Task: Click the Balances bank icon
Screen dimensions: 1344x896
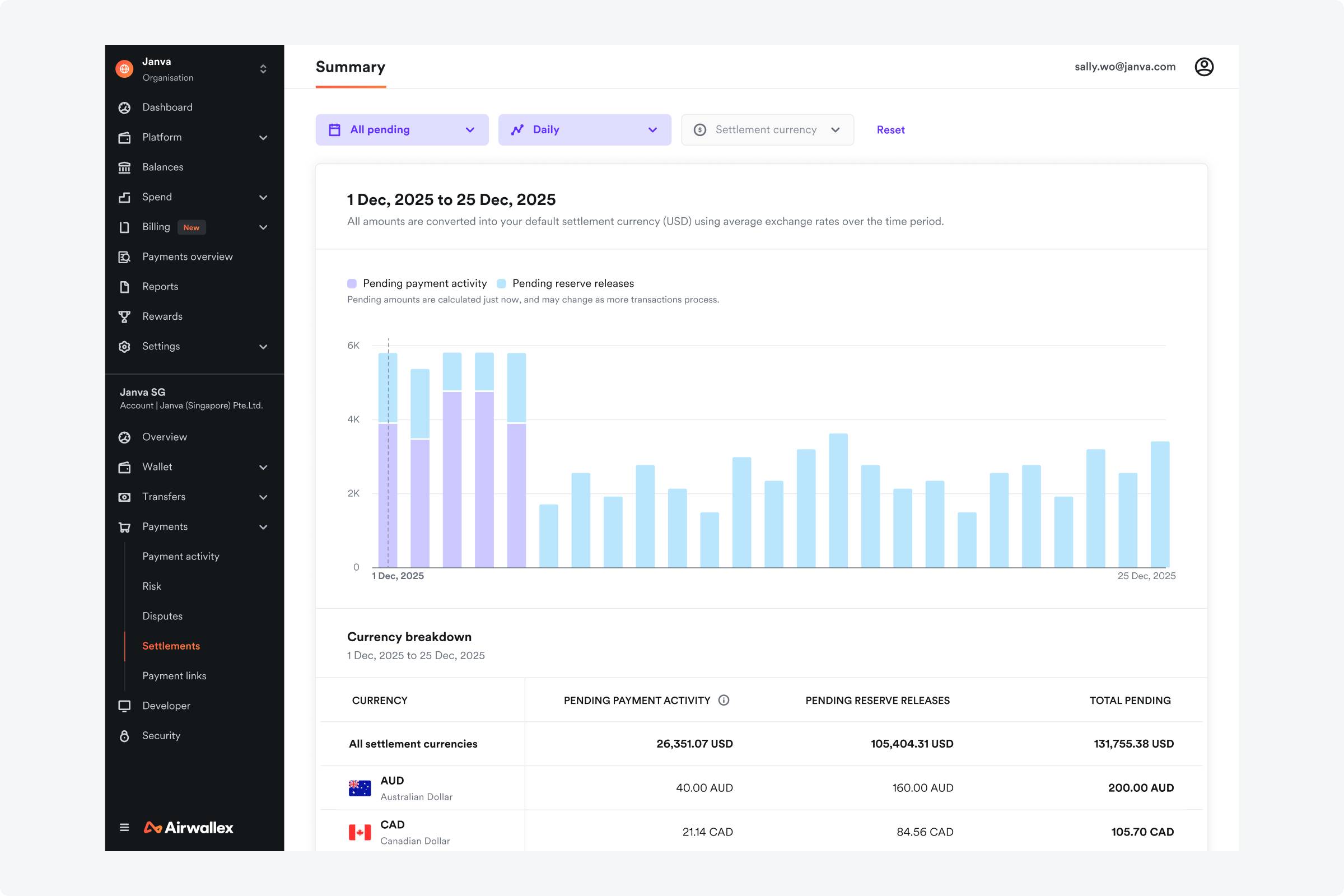Action: pos(124,167)
